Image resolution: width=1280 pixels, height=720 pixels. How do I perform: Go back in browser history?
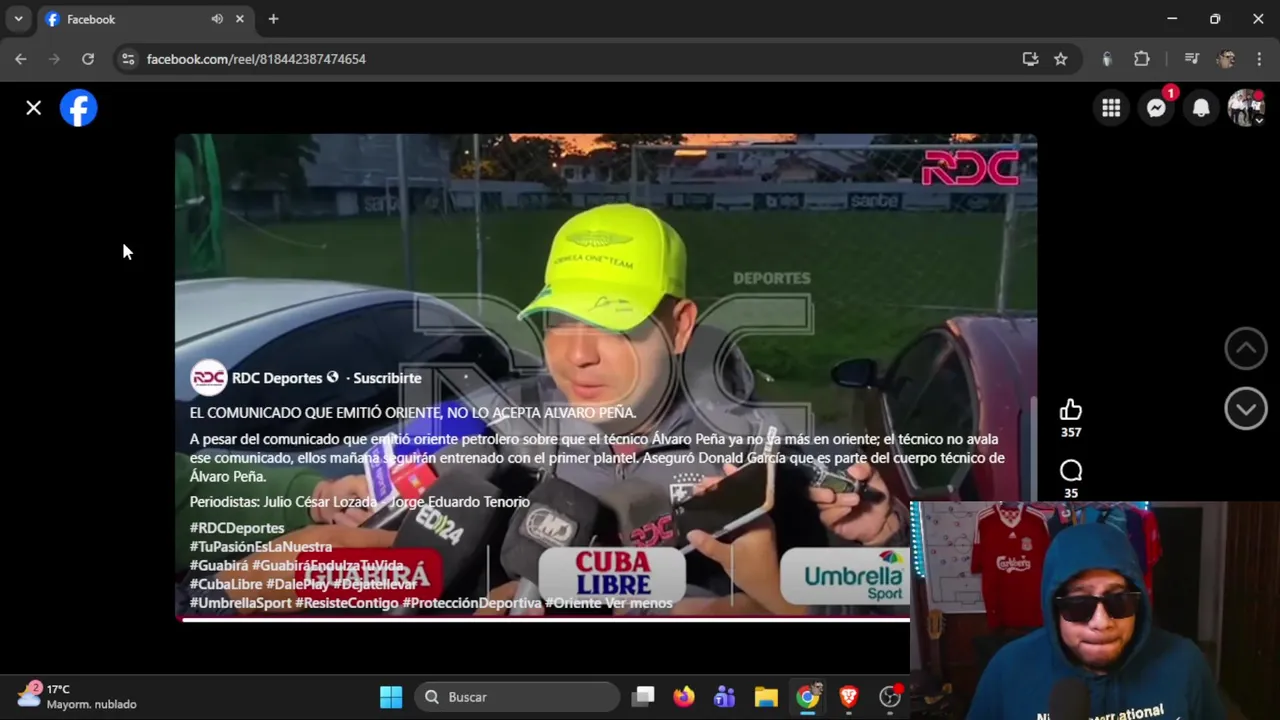tap(21, 59)
